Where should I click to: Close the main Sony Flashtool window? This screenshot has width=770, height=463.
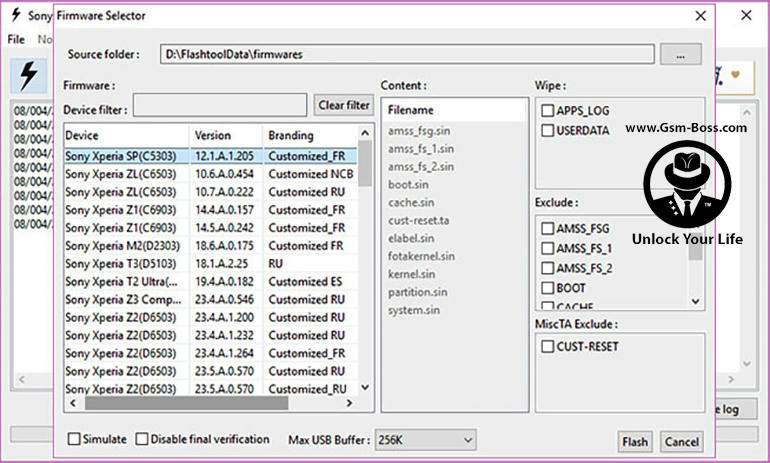[746, 15]
